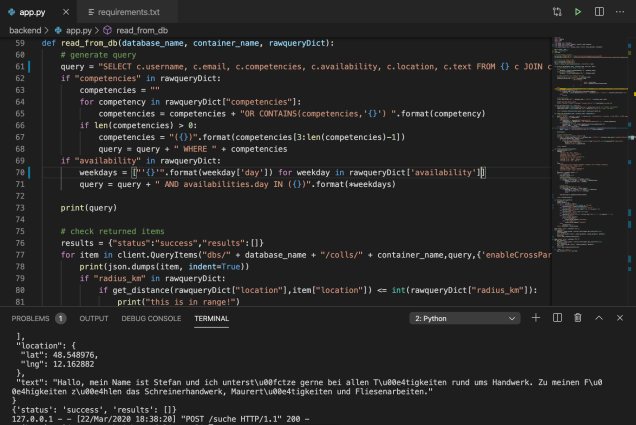
Task: Click line number 59 in the gutter
Action: (20, 43)
